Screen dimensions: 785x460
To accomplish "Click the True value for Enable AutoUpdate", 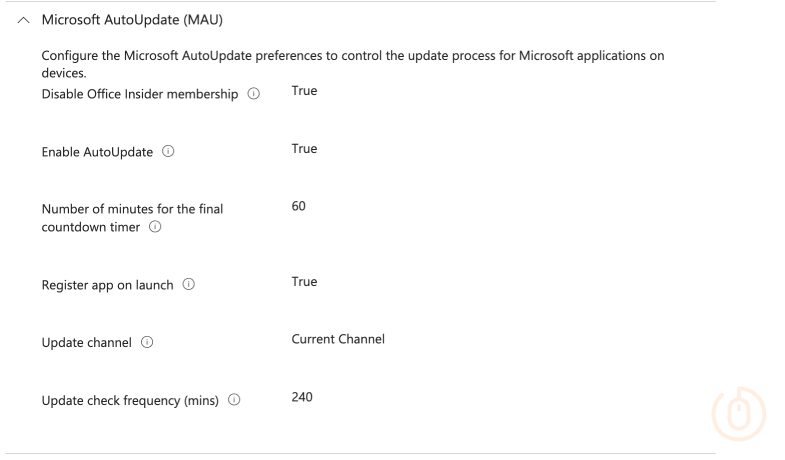I will pyautogui.click(x=304, y=149).
